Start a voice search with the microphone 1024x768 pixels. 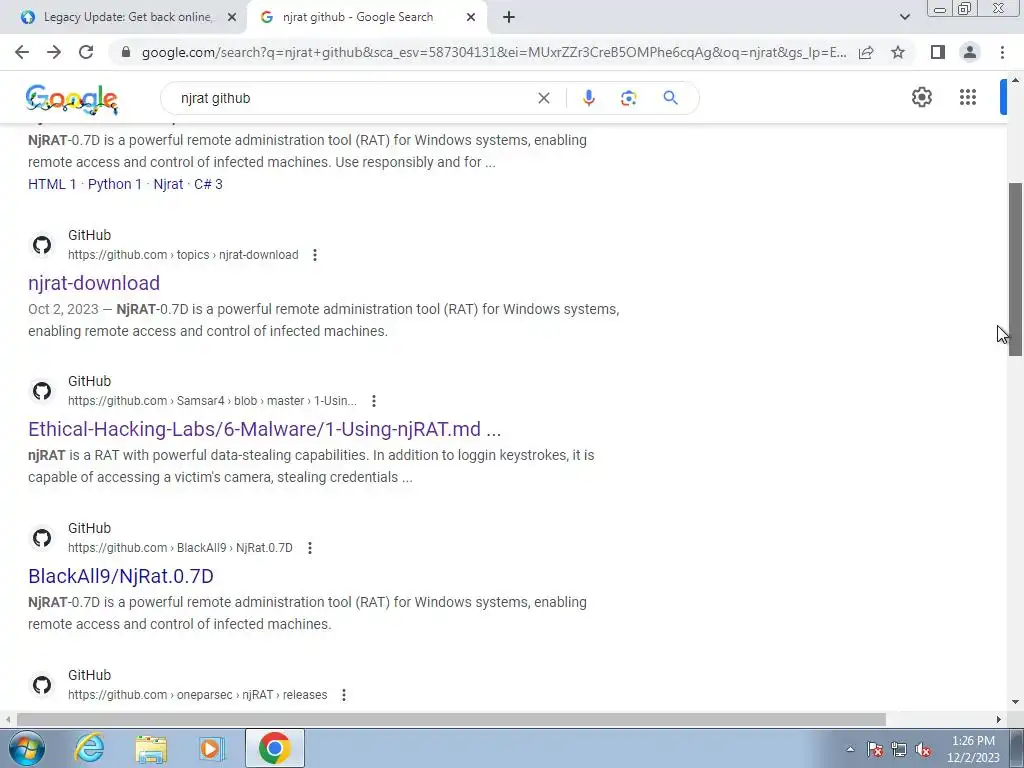[x=588, y=98]
